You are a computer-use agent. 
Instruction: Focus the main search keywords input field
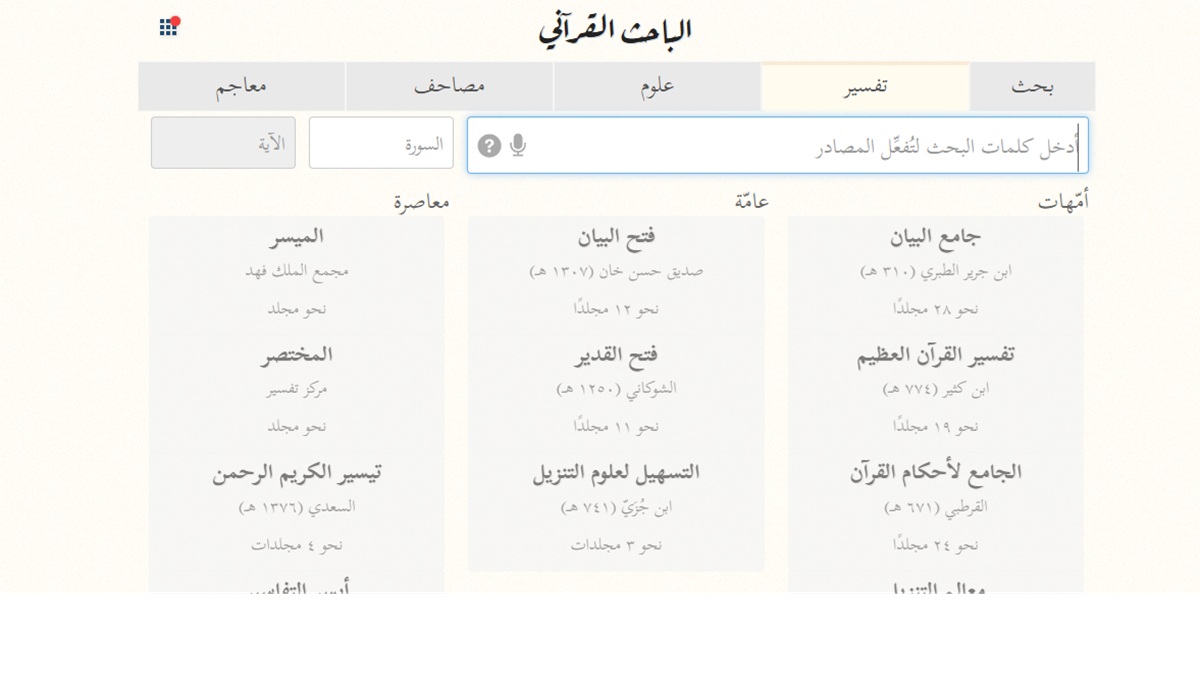click(800, 146)
